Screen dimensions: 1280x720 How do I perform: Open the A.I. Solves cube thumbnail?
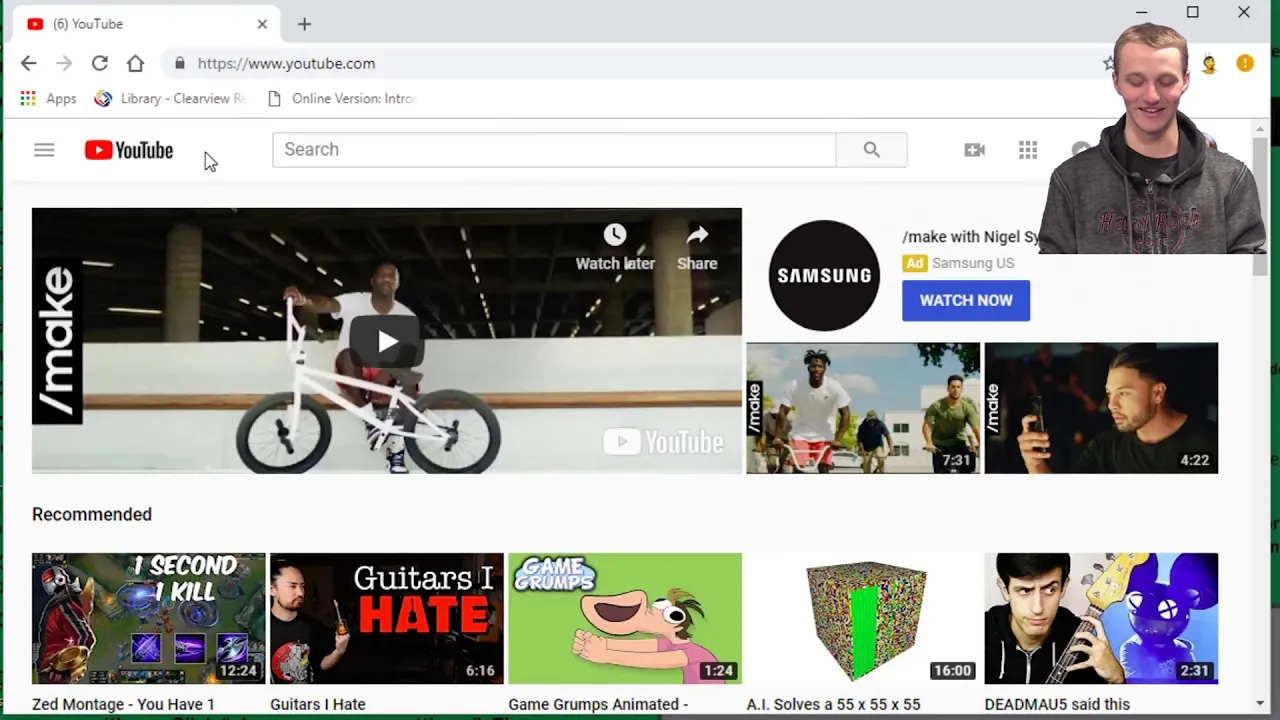coord(862,618)
